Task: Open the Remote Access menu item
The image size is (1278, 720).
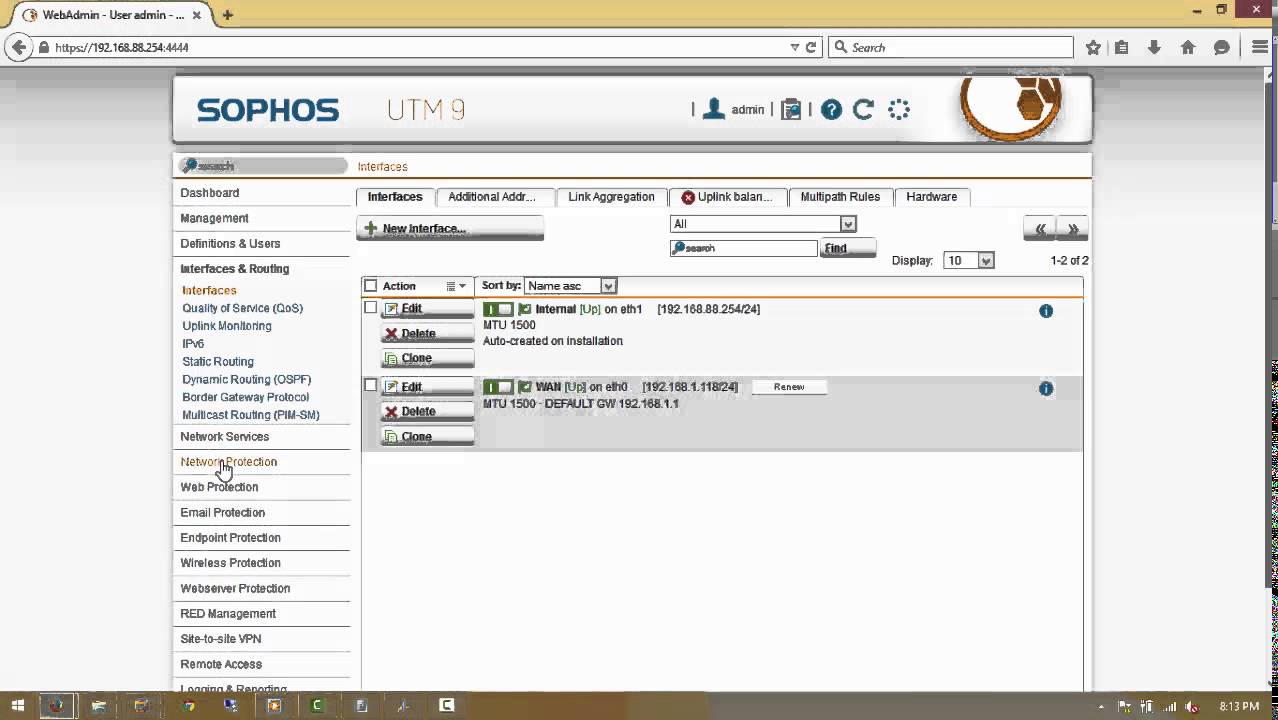Action: (x=221, y=664)
